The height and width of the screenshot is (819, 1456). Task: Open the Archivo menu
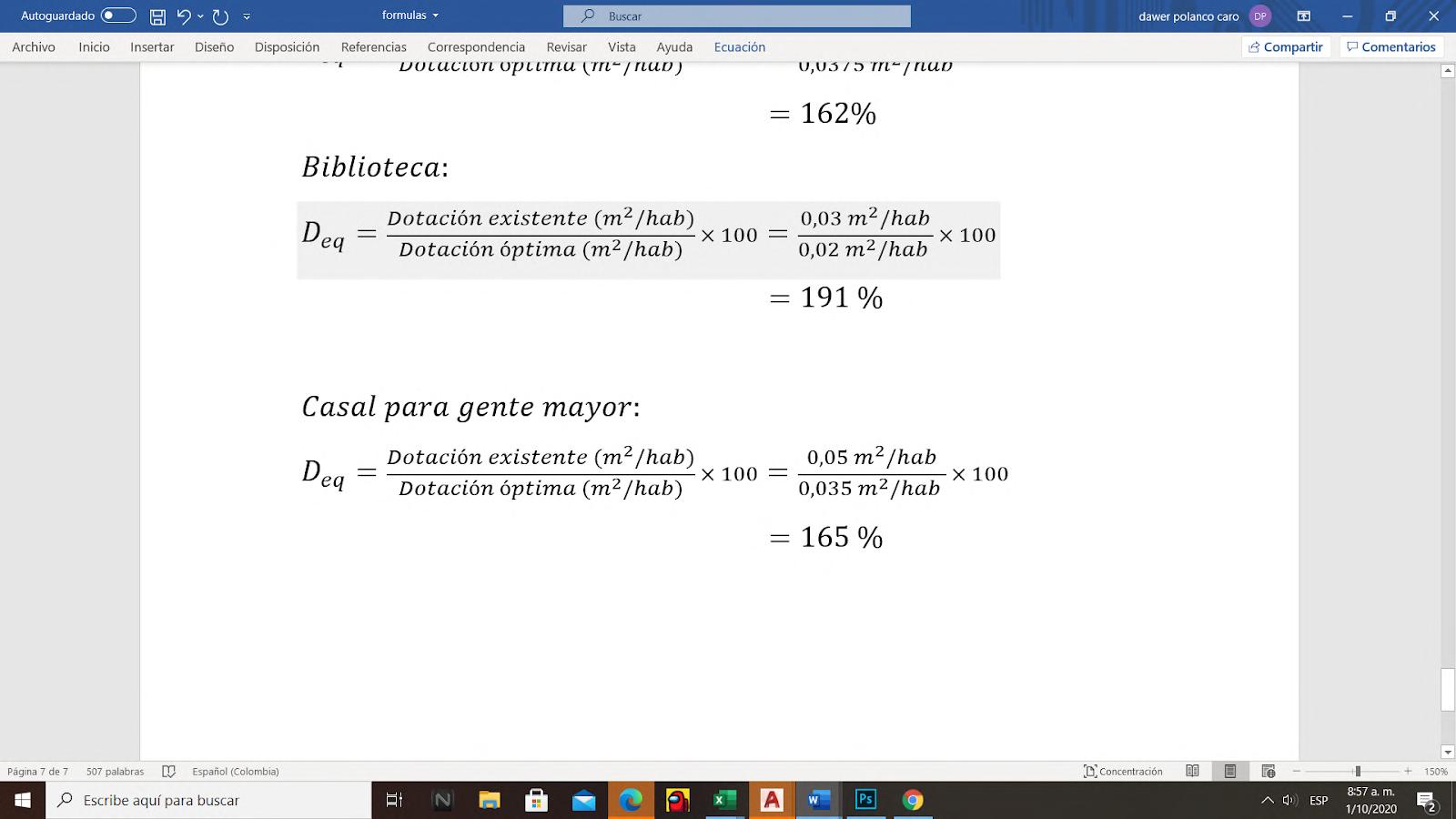tap(34, 47)
